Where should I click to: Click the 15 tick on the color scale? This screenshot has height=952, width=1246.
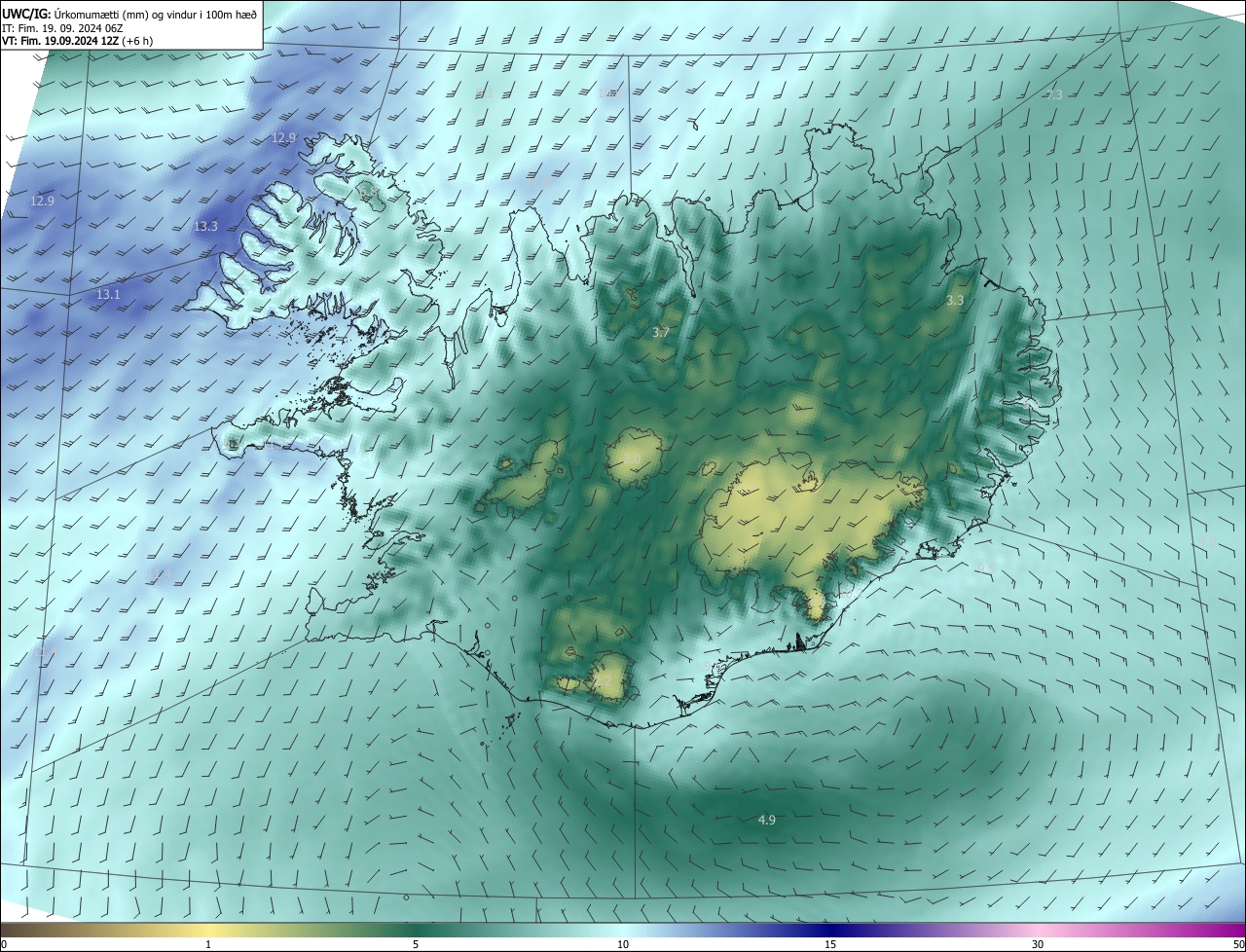pyautogui.click(x=830, y=944)
